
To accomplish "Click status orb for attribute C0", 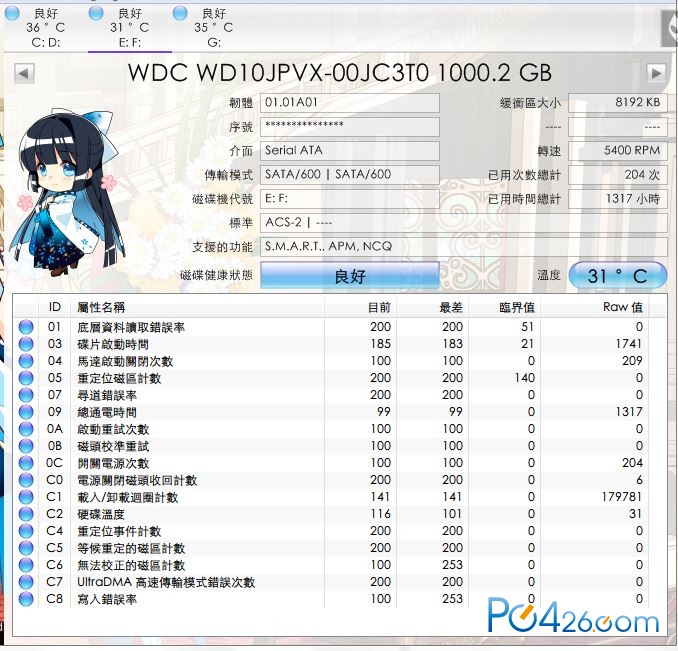I will point(26,480).
